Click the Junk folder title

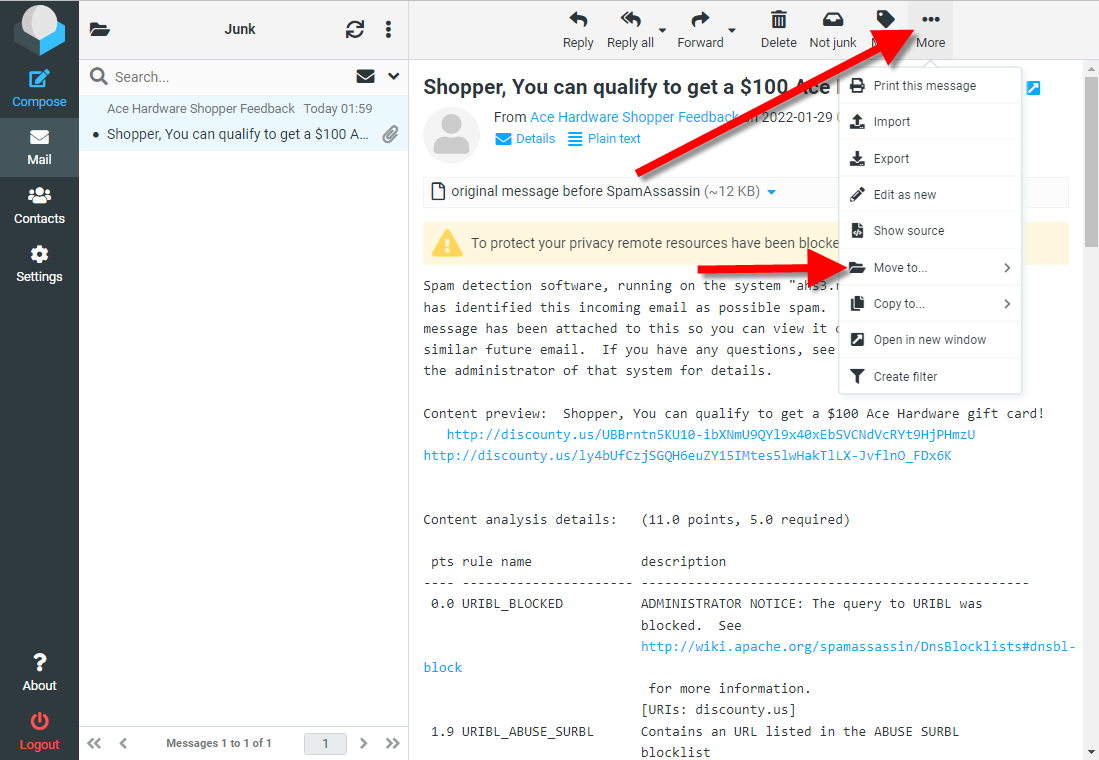click(x=240, y=29)
